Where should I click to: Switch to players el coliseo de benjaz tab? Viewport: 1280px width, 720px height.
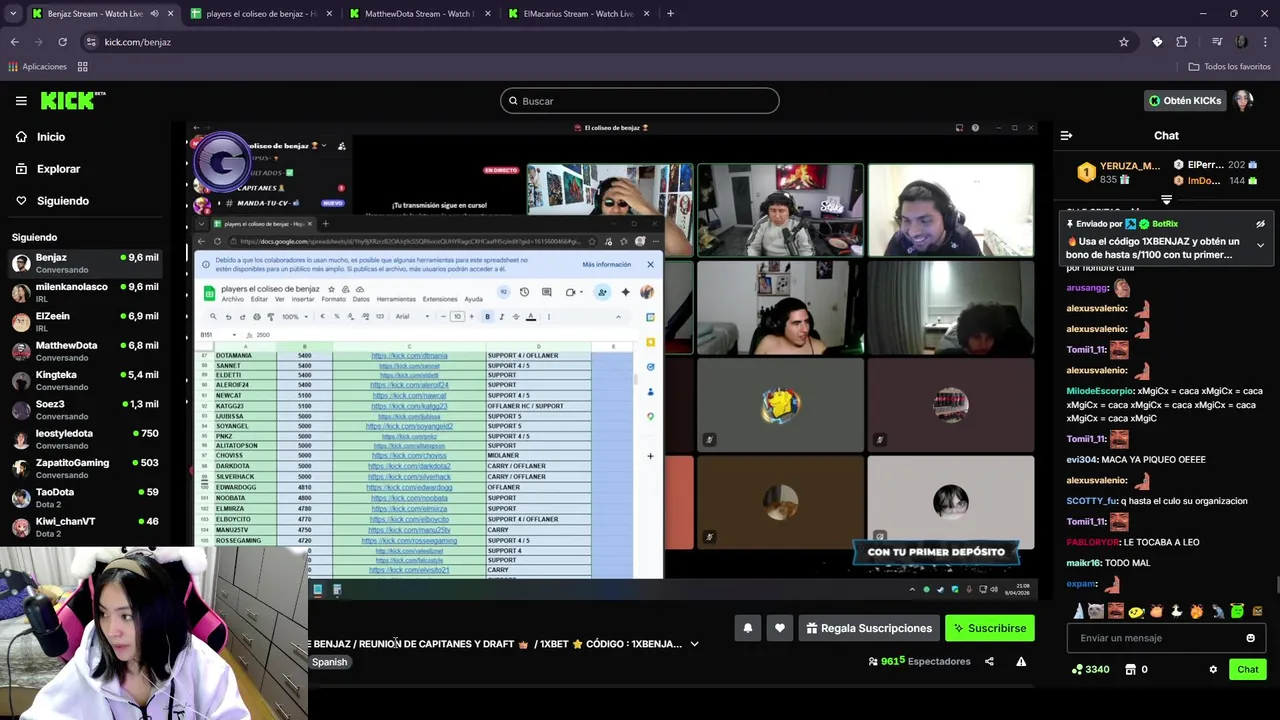[260, 14]
